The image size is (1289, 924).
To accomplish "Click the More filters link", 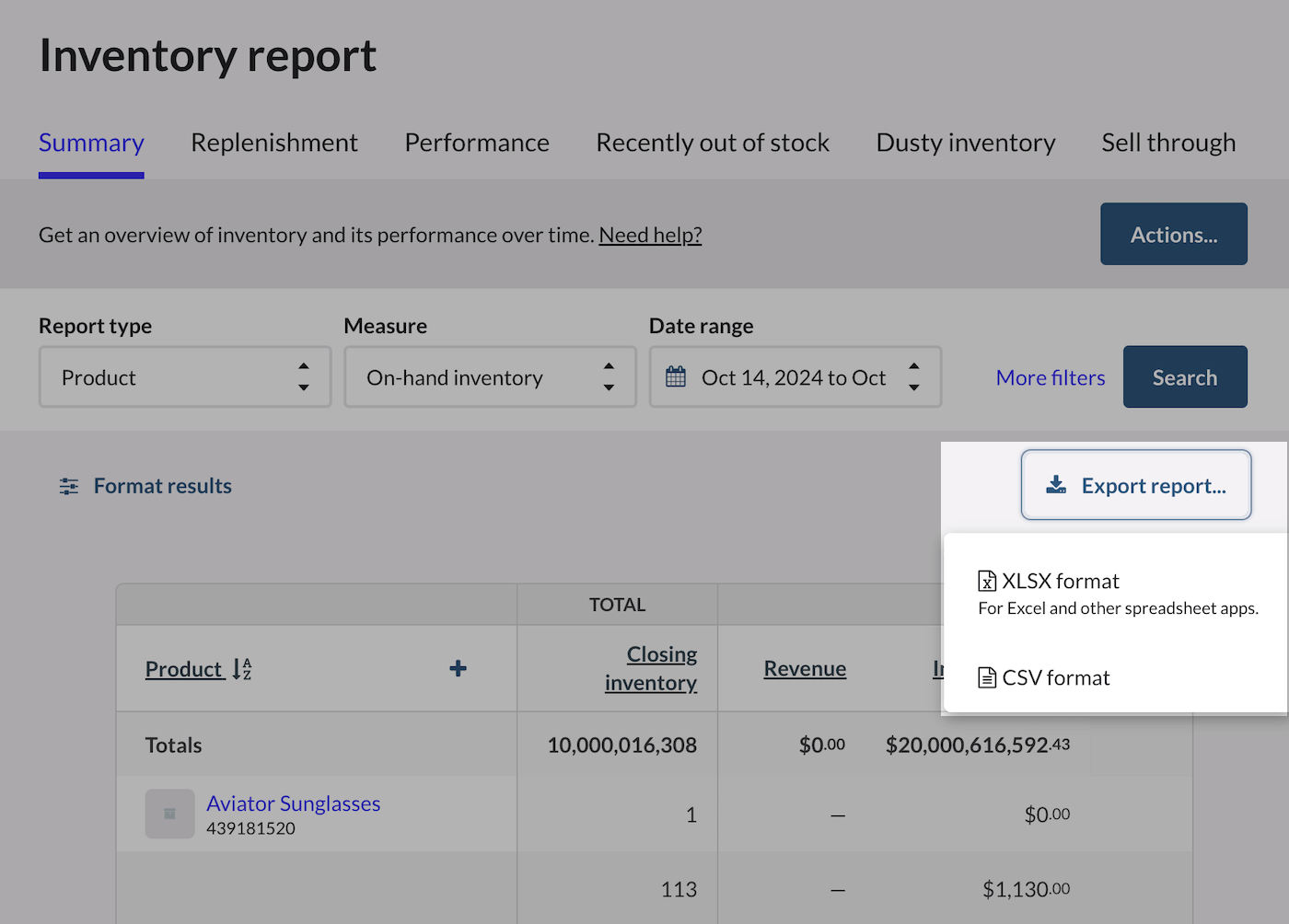I will pos(1051,377).
